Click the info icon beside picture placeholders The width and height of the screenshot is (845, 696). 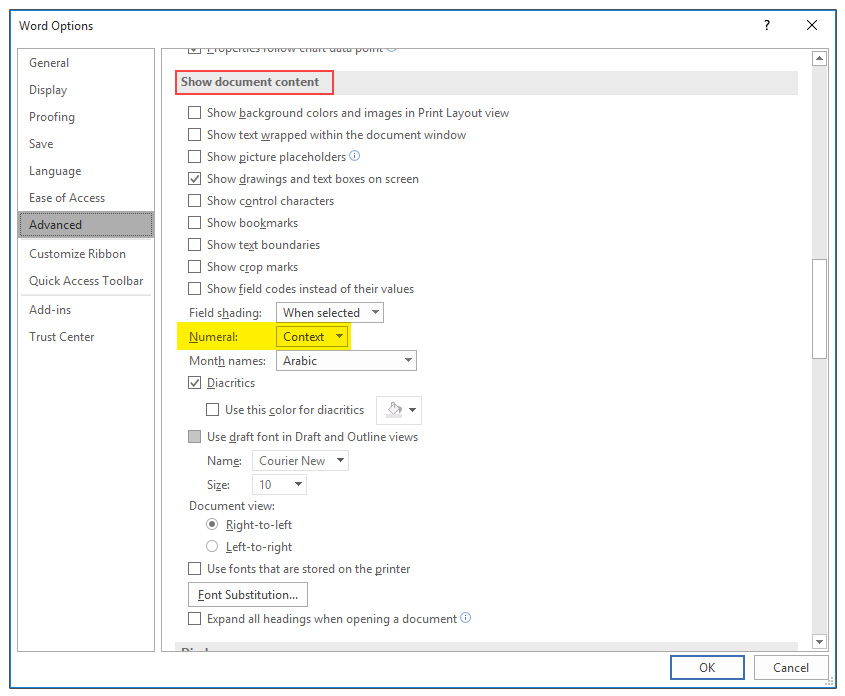355,156
